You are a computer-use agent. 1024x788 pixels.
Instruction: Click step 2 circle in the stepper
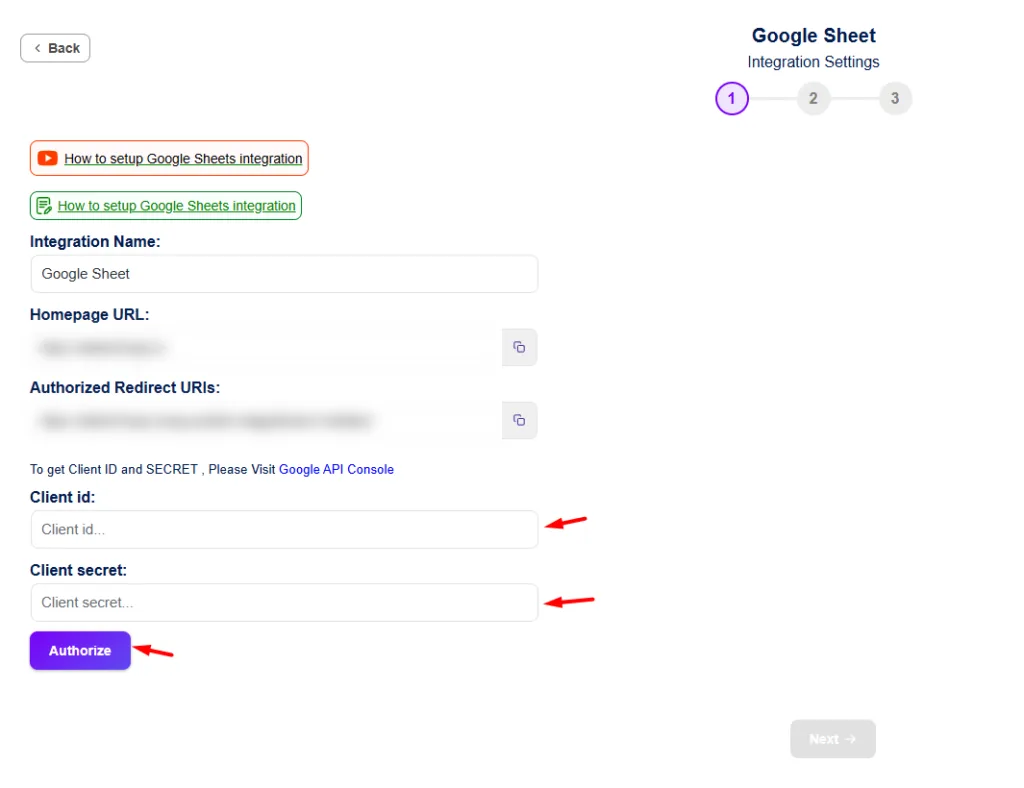click(x=813, y=98)
